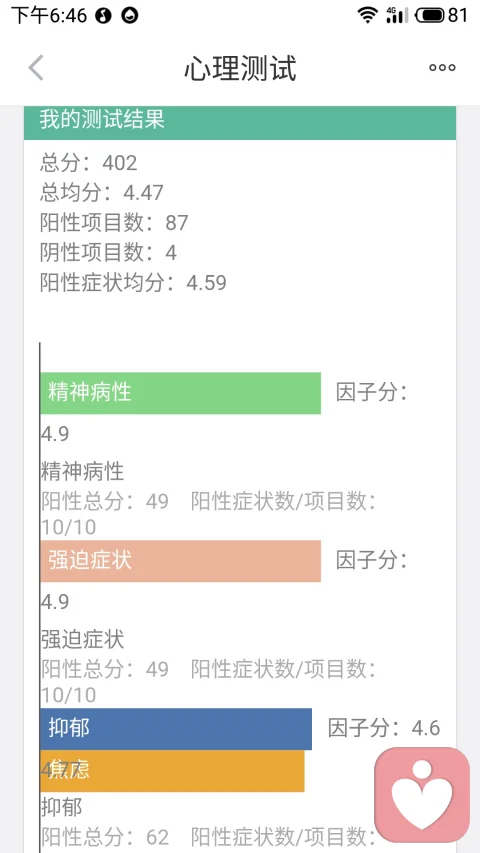This screenshot has width=480, height=853.
Task: Select the orange 焦虑 bar
Action: 172,771
